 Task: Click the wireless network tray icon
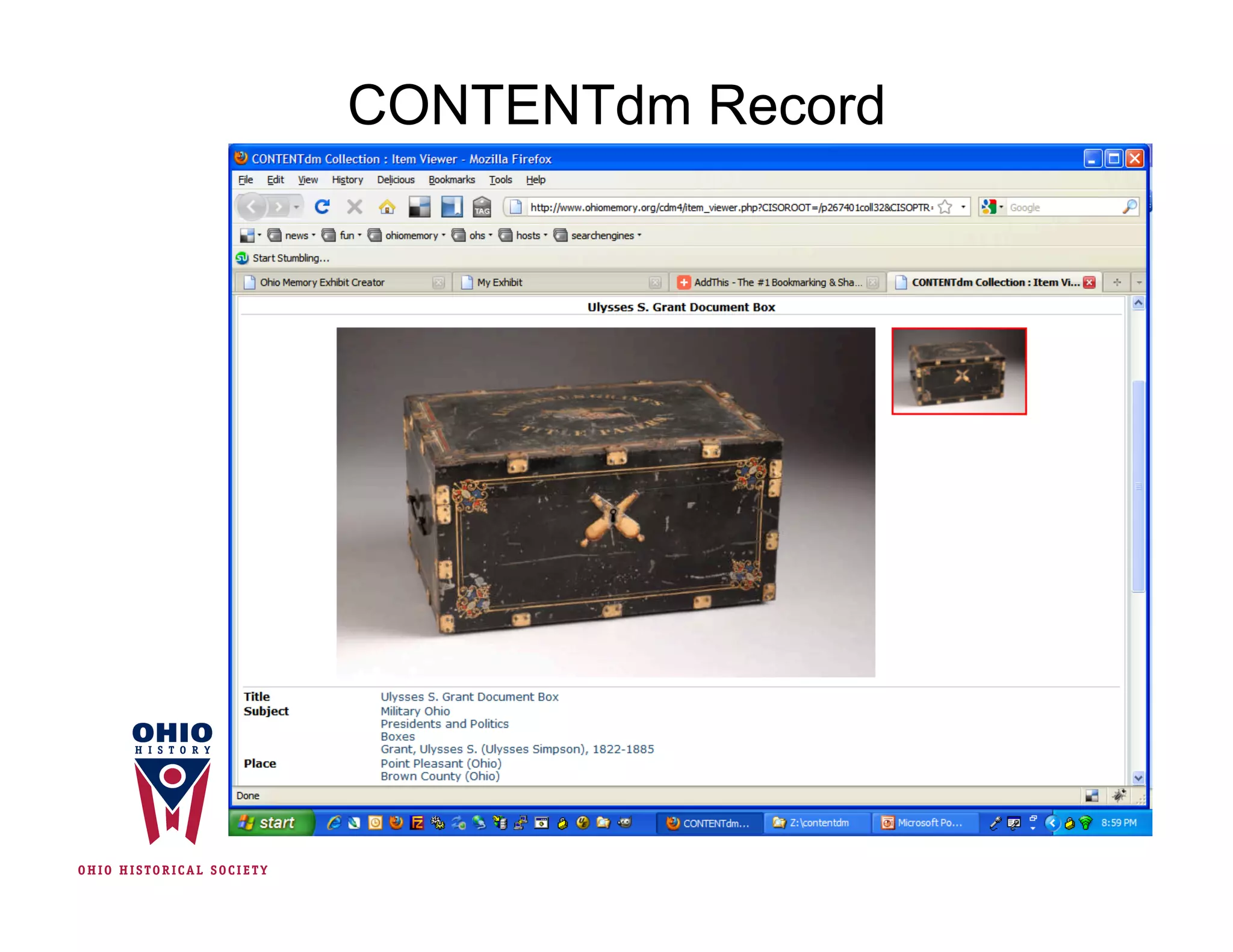click(1085, 823)
